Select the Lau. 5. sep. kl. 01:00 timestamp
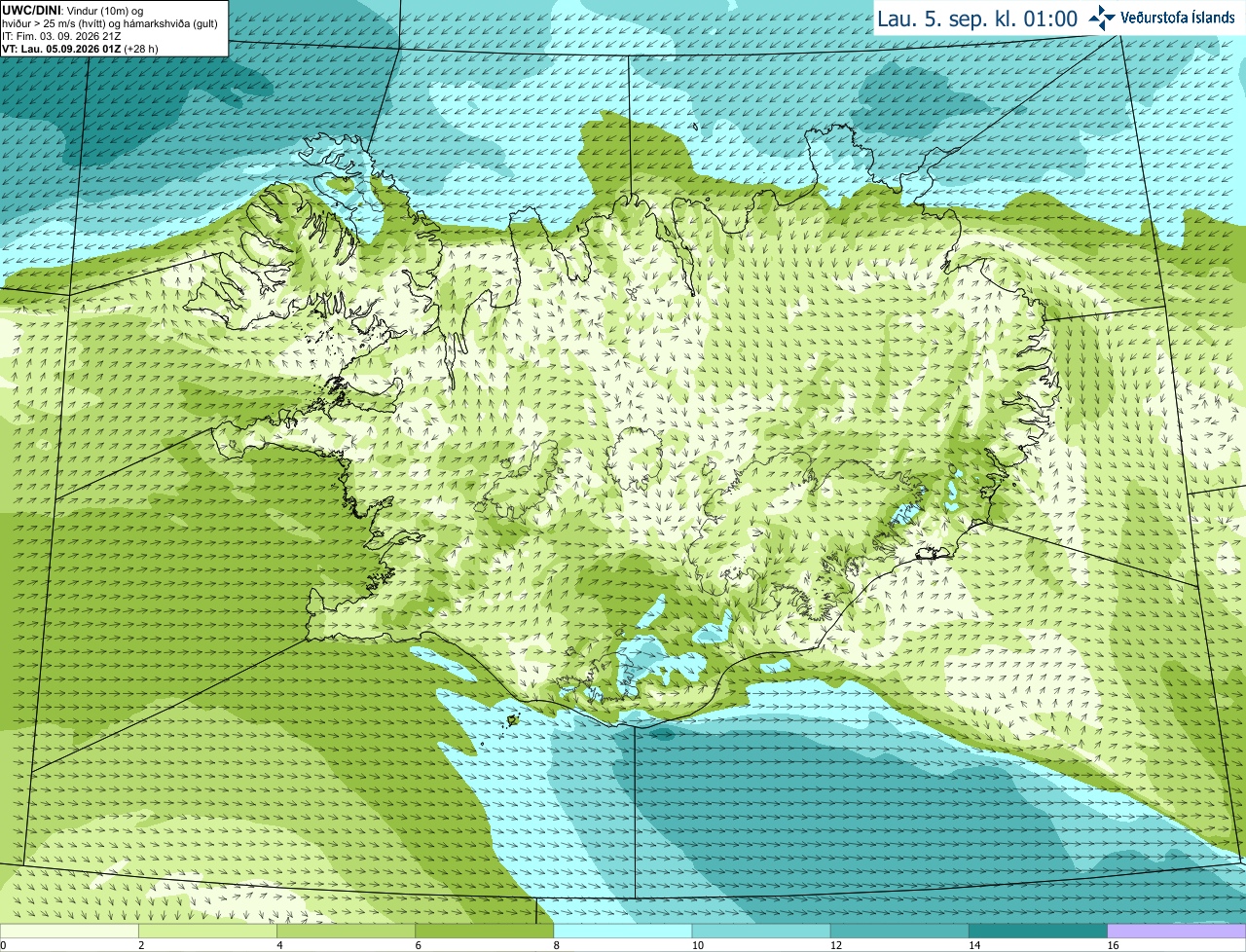 pyautogui.click(x=977, y=18)
